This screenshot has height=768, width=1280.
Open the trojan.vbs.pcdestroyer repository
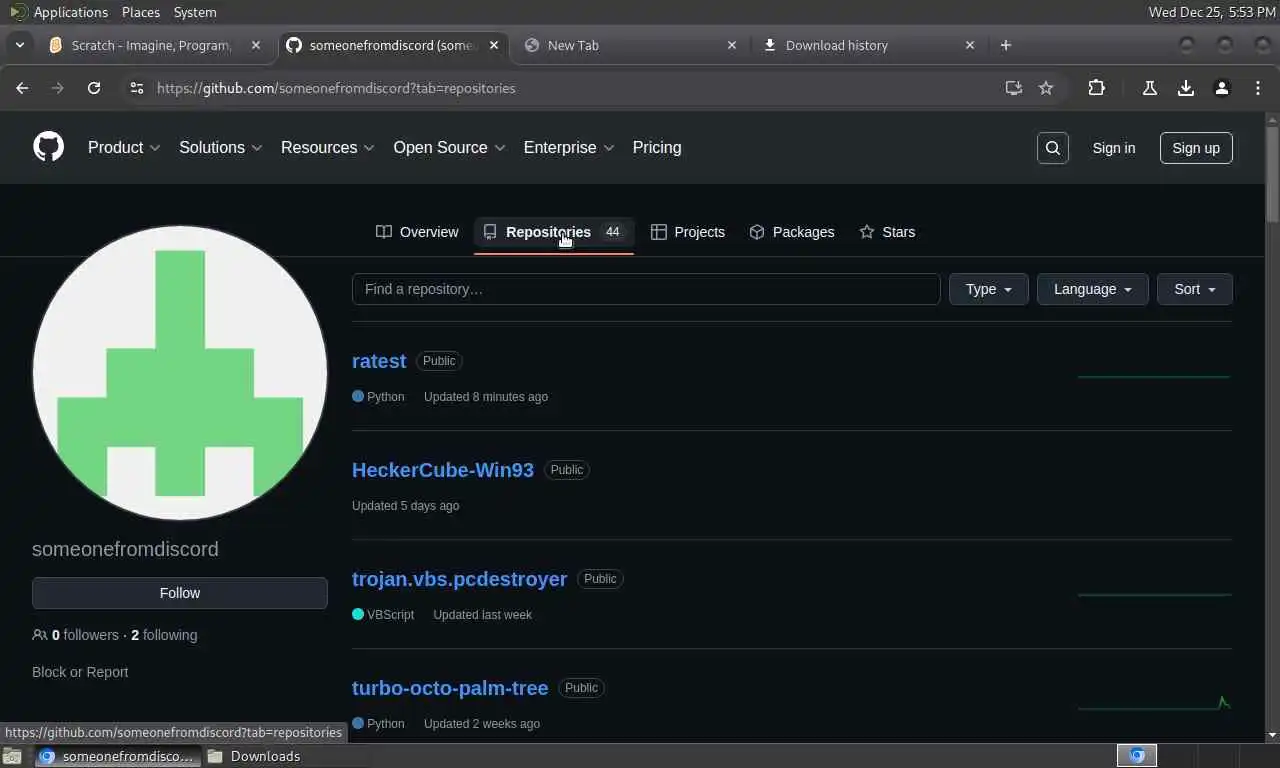(x=460, y=579)
